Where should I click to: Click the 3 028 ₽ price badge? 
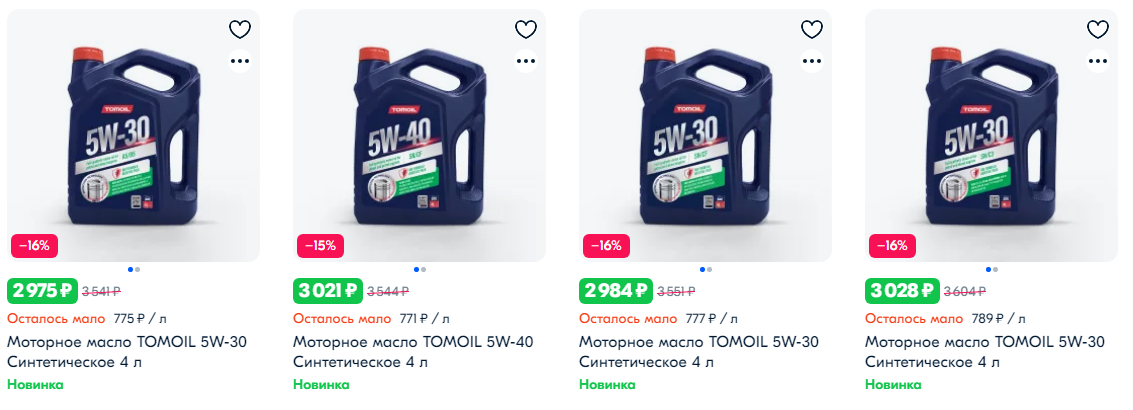(x=902, y=291)
